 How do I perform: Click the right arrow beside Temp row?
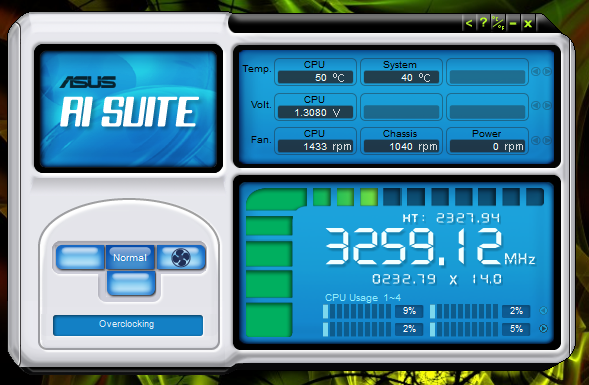pos(547,71)
